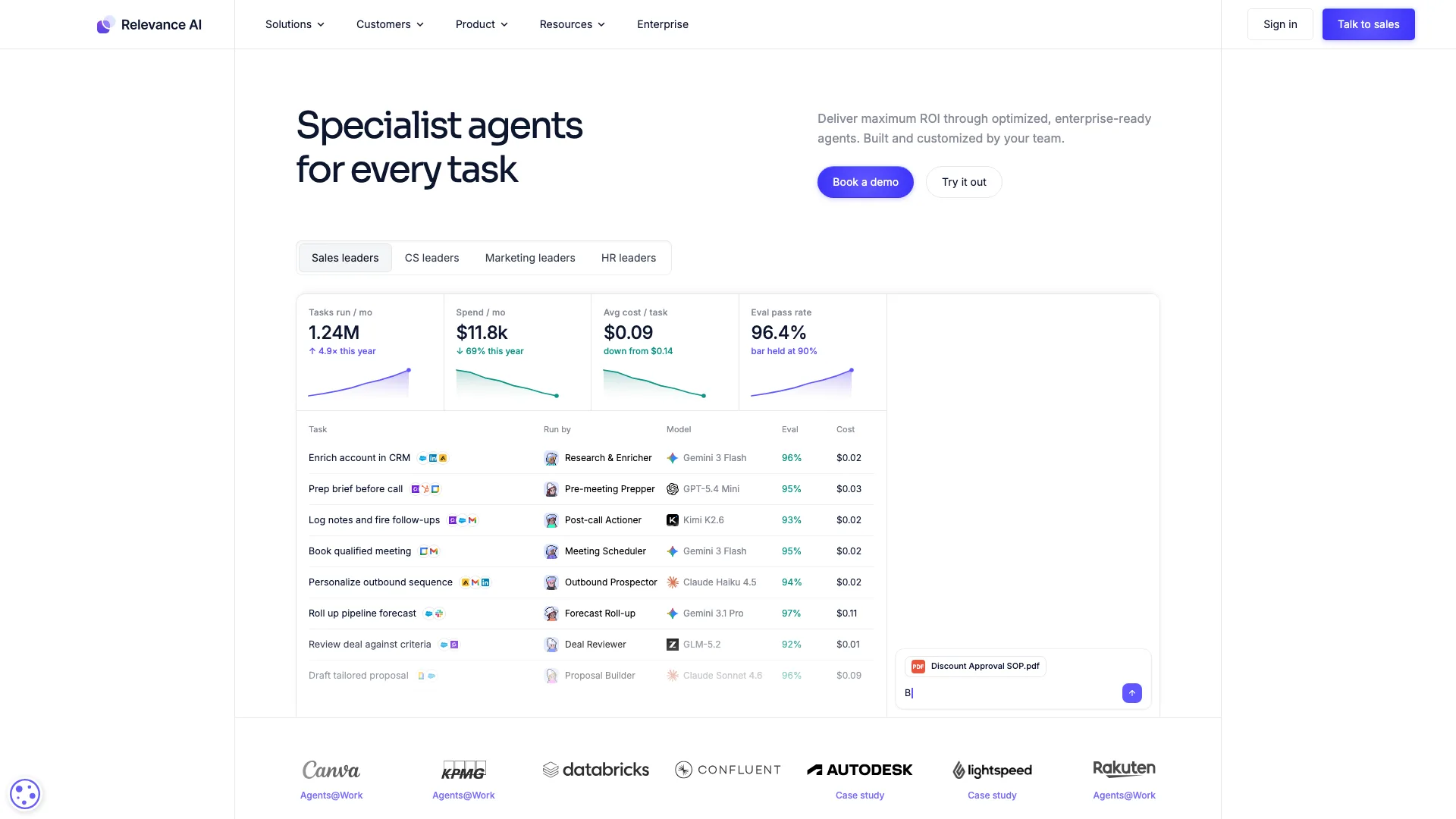This screenshot has width=1456, height=819.
Task: Send the chat message with arrow button
Action: point(1131,693)
